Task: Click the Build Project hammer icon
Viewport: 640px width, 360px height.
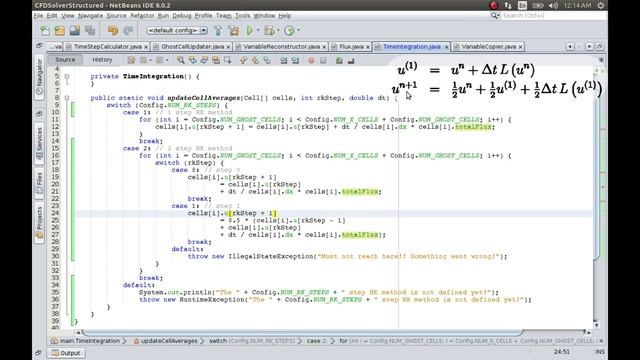Action: point(218,31)
